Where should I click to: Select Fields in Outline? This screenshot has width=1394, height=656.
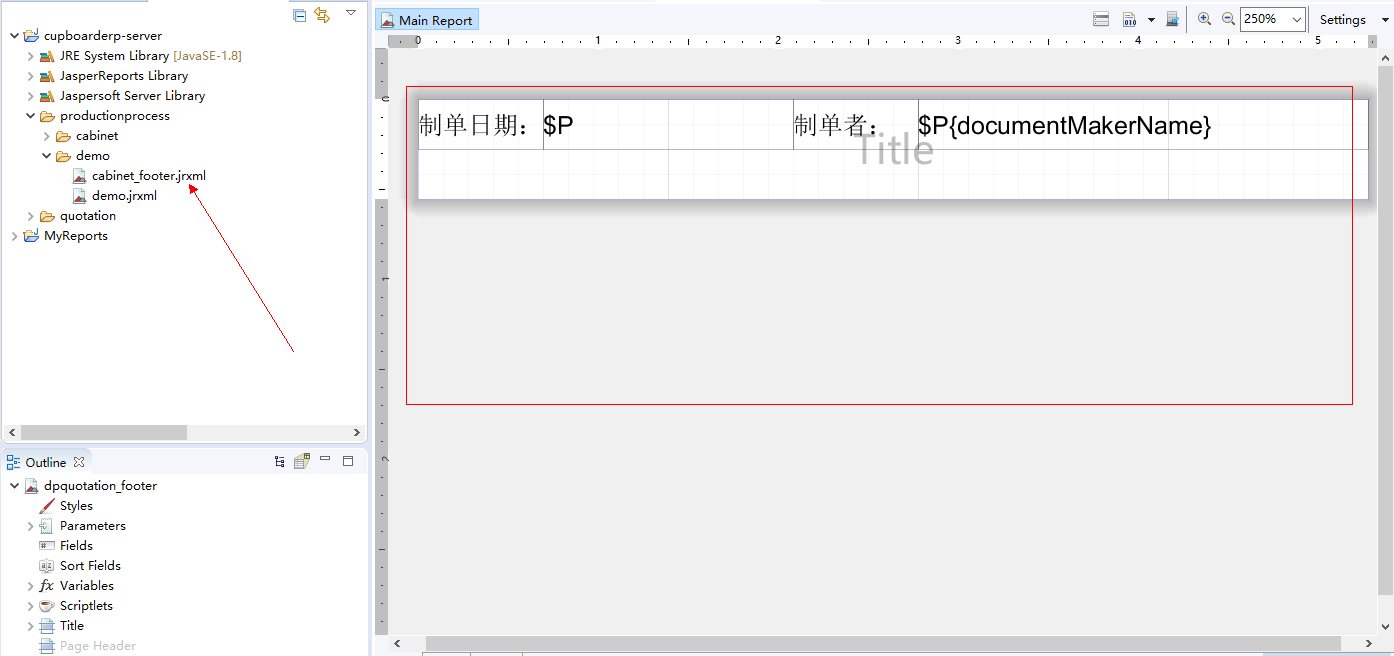coord(76,546)
